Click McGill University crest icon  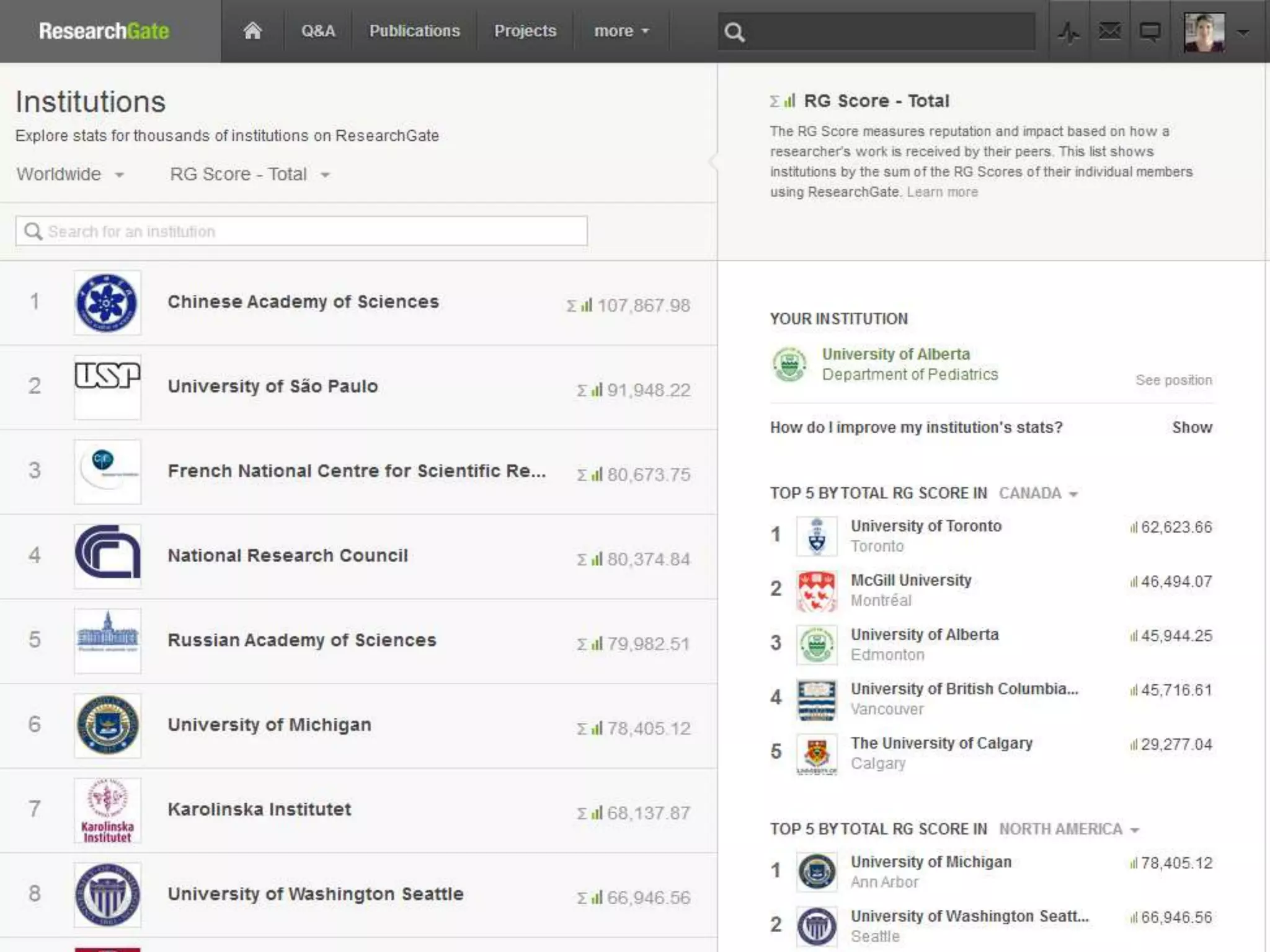817,591
